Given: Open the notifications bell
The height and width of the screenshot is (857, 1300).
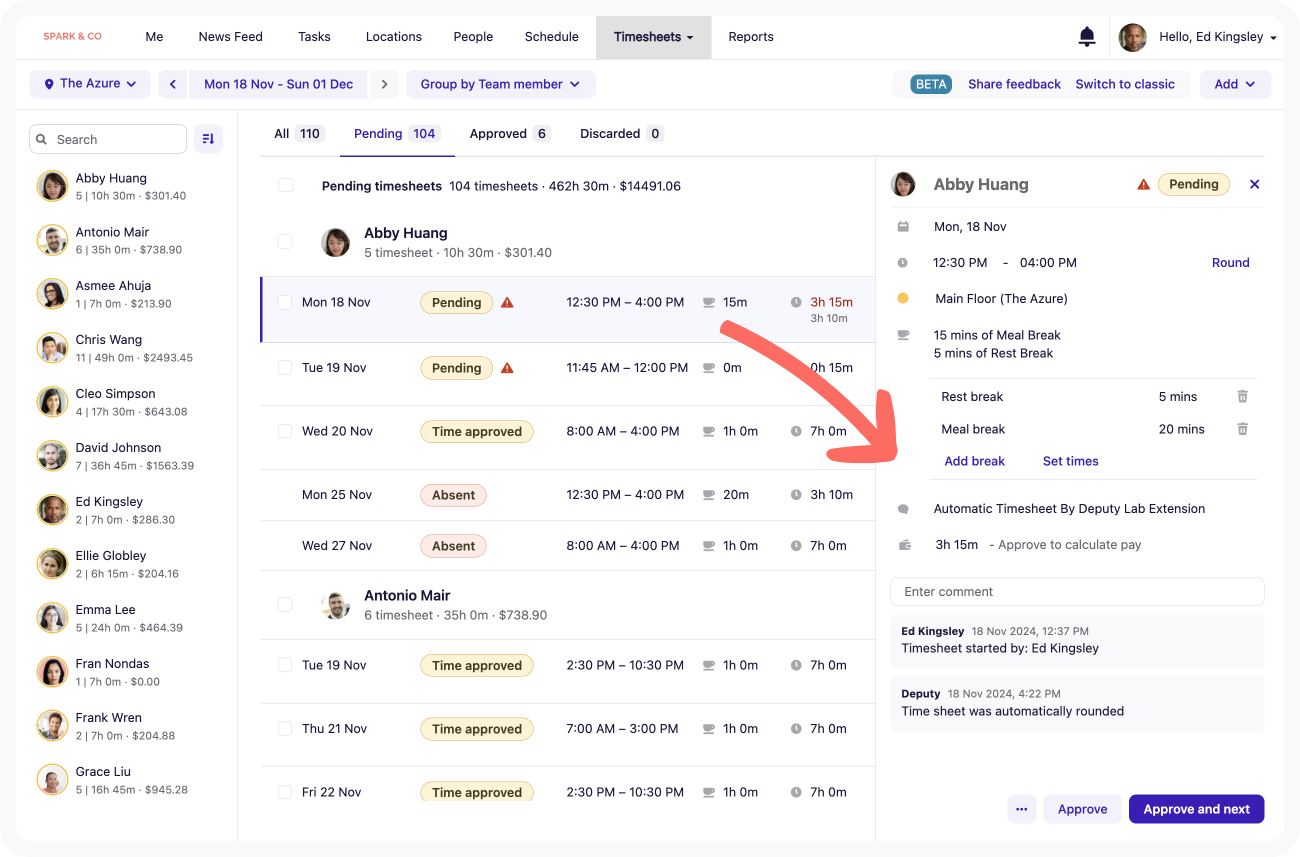Looking at the screenshot, I should point(1087,37).
